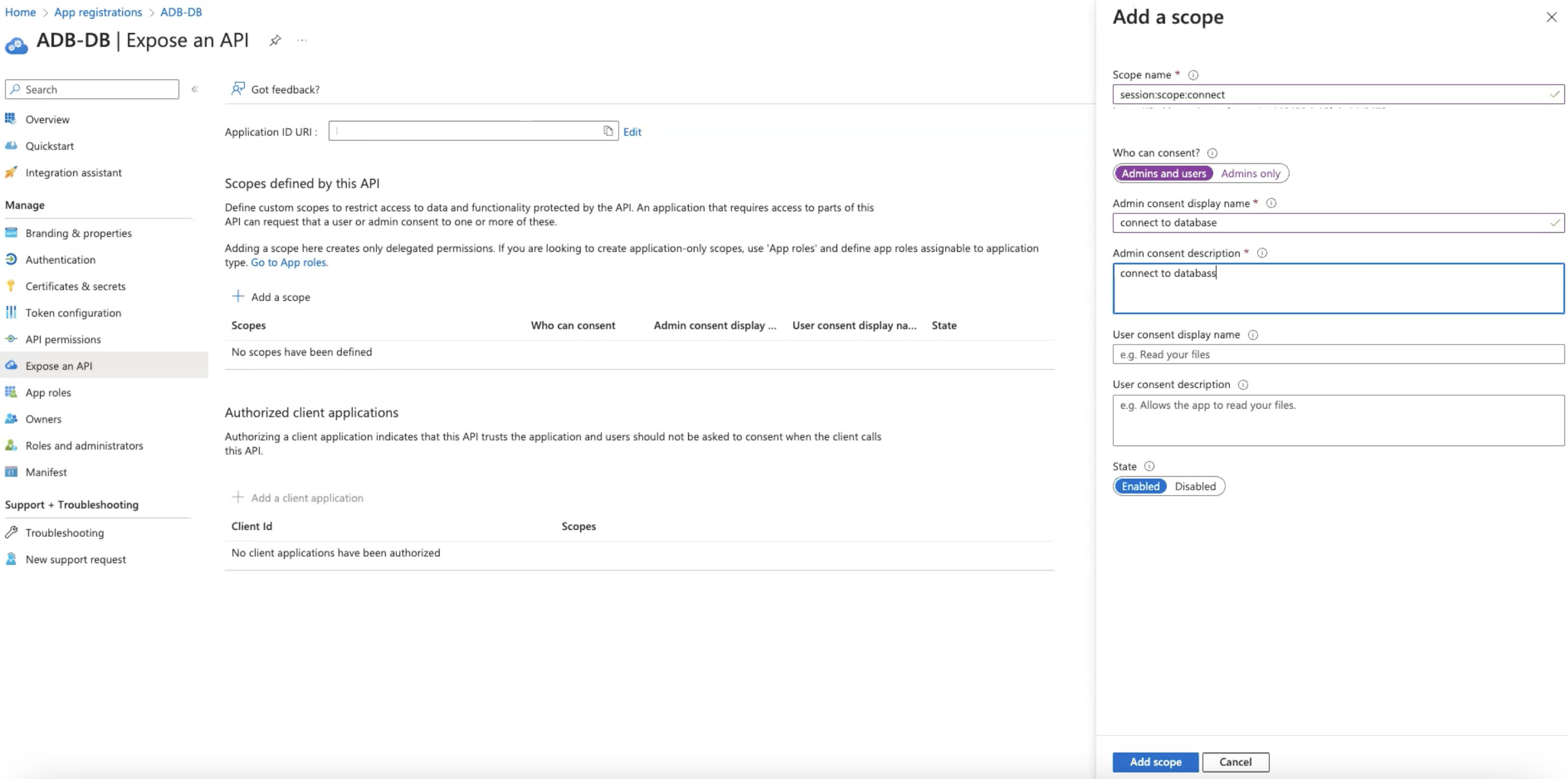This screenshot has height=779, width=1568.
Task: Edit the Application ID URI
Action: (x=632, y=132)
